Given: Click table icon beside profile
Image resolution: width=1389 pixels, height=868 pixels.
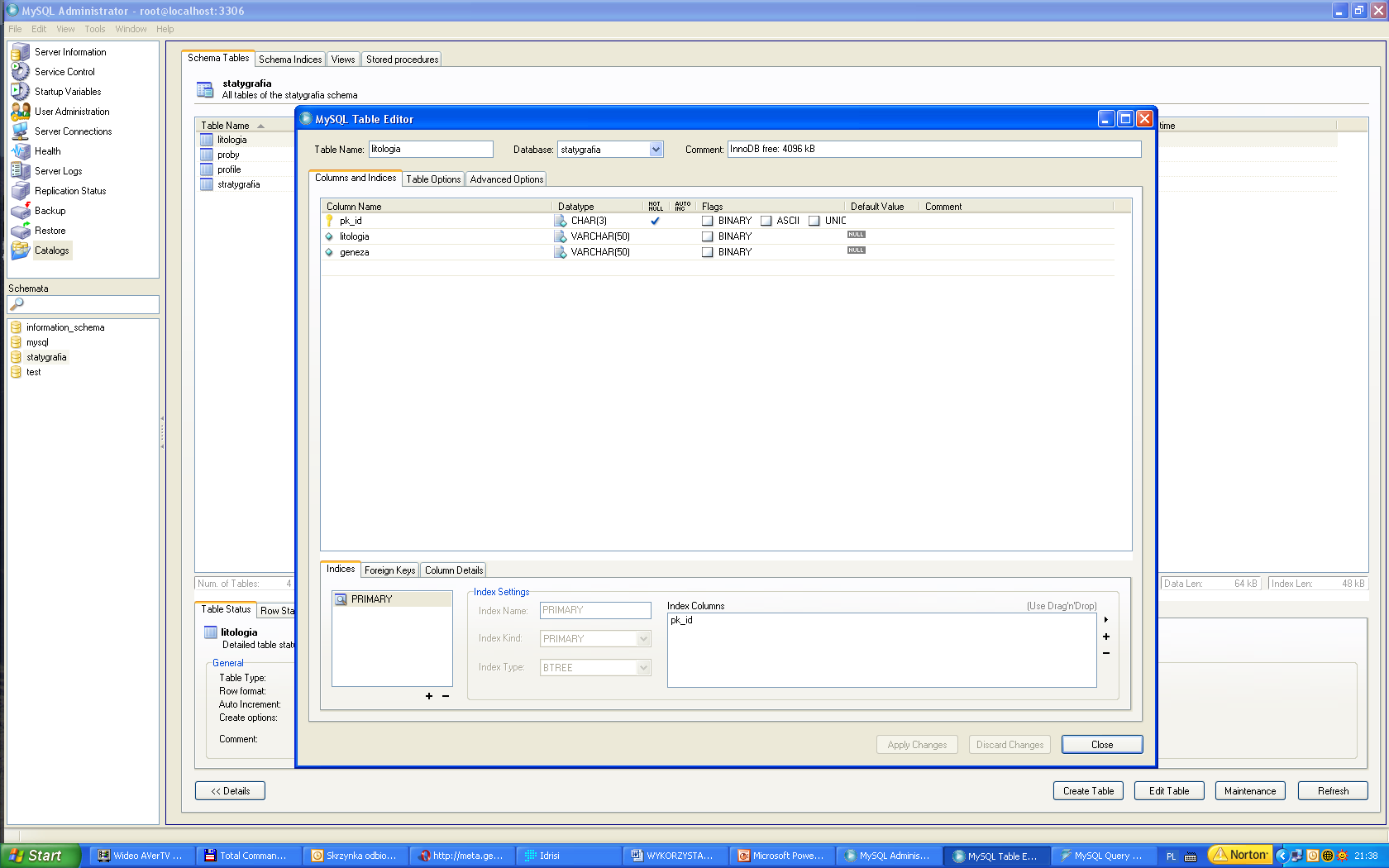Looking at the screenshot, I should point(207,169).
